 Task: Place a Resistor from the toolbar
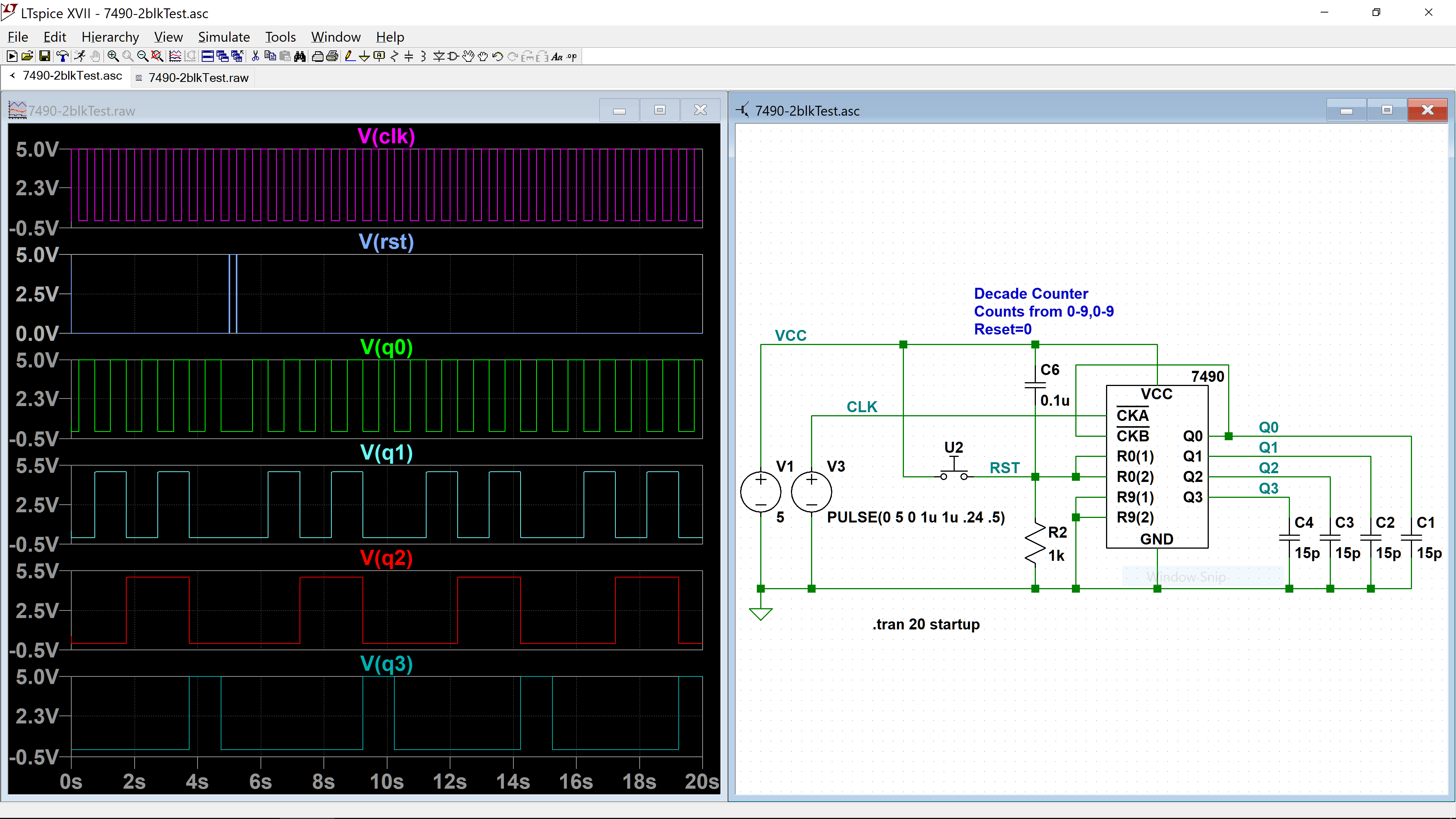[x=394, y=56]
